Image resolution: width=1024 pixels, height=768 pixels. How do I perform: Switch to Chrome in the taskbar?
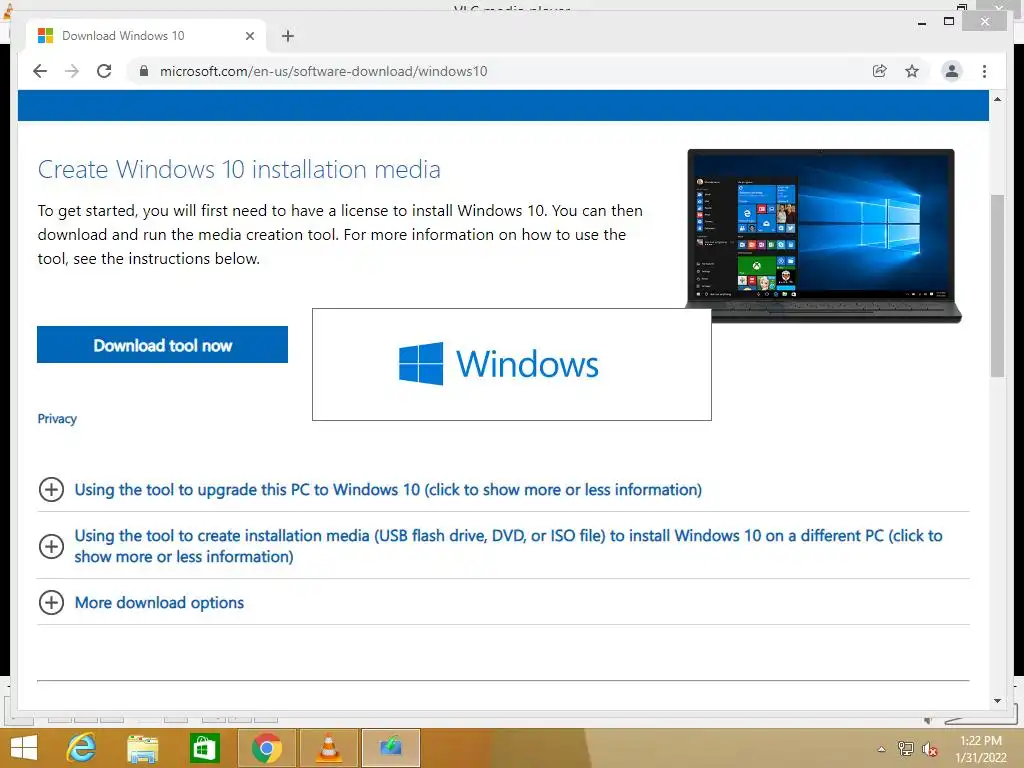266,748
